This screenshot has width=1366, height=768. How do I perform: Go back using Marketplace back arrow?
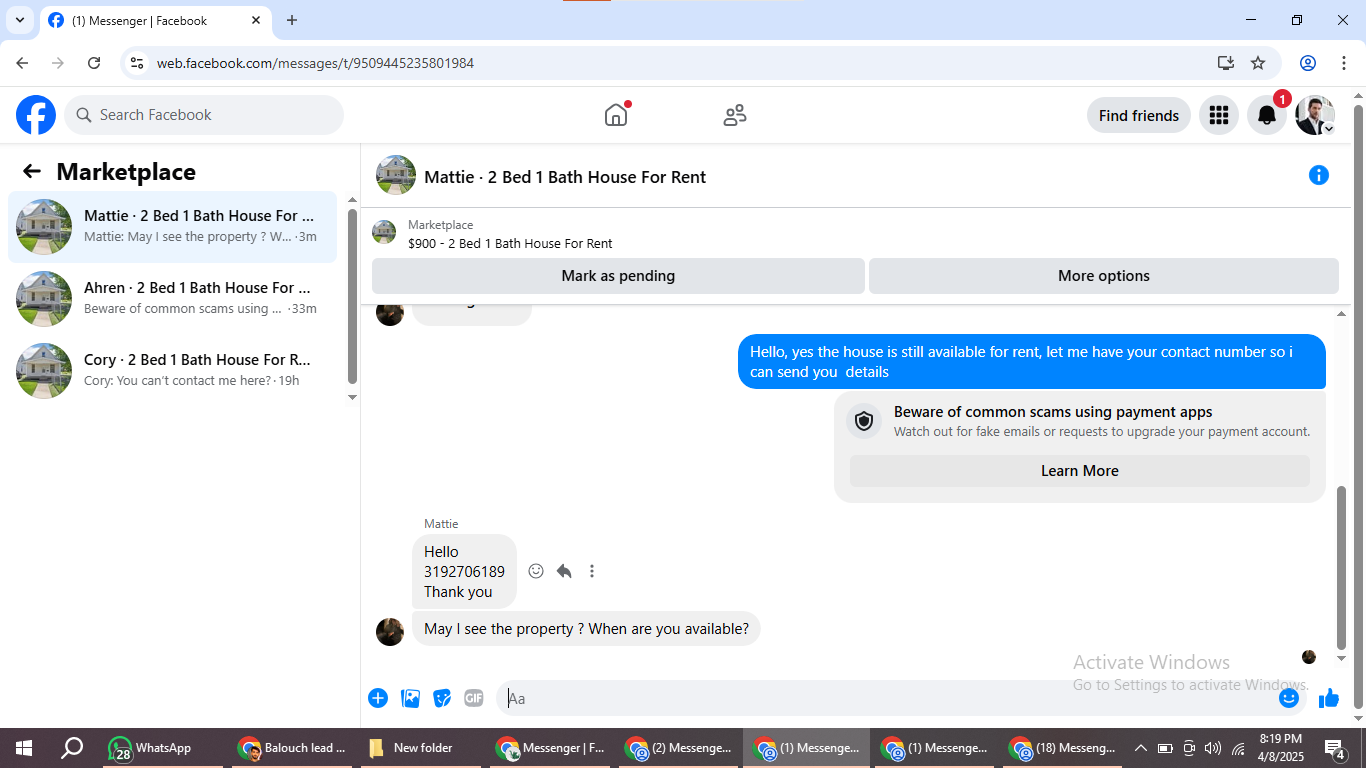[x=32, y=171]
